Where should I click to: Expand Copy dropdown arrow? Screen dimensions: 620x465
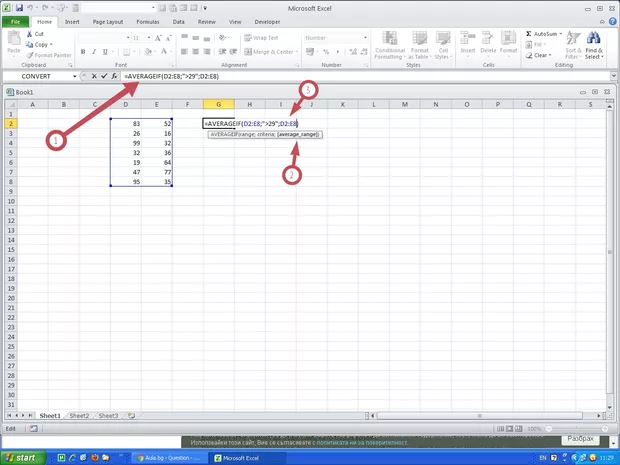(51, 45)
